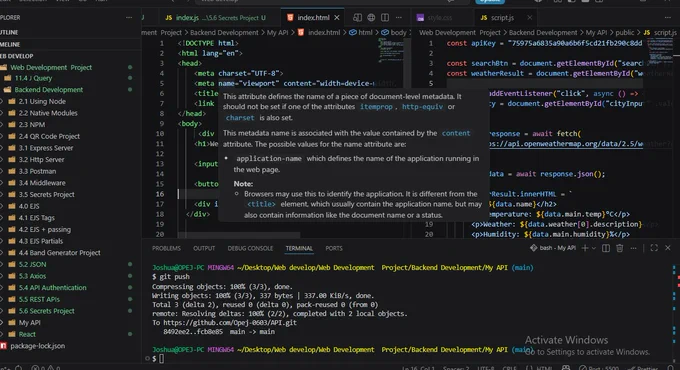Click My API in the right breadcrumb

[x=596, y=33]
